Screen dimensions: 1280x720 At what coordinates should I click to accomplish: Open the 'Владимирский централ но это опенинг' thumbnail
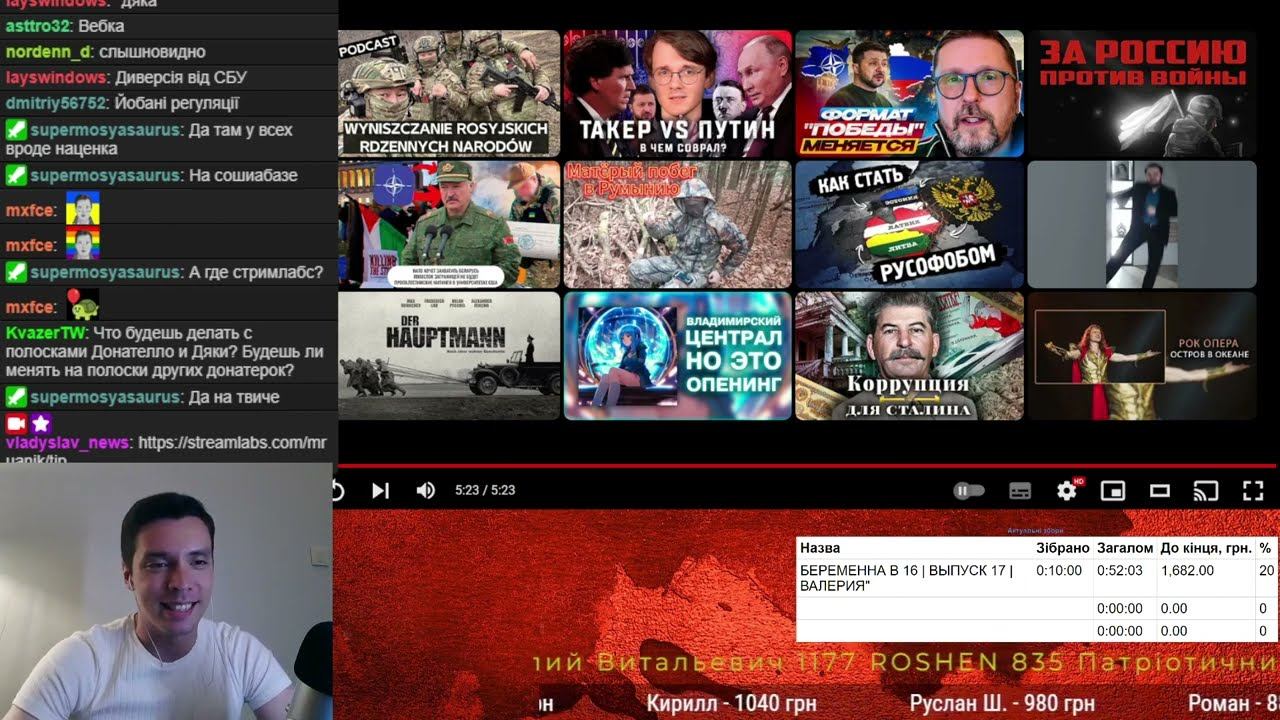click(x=677, y=355)
